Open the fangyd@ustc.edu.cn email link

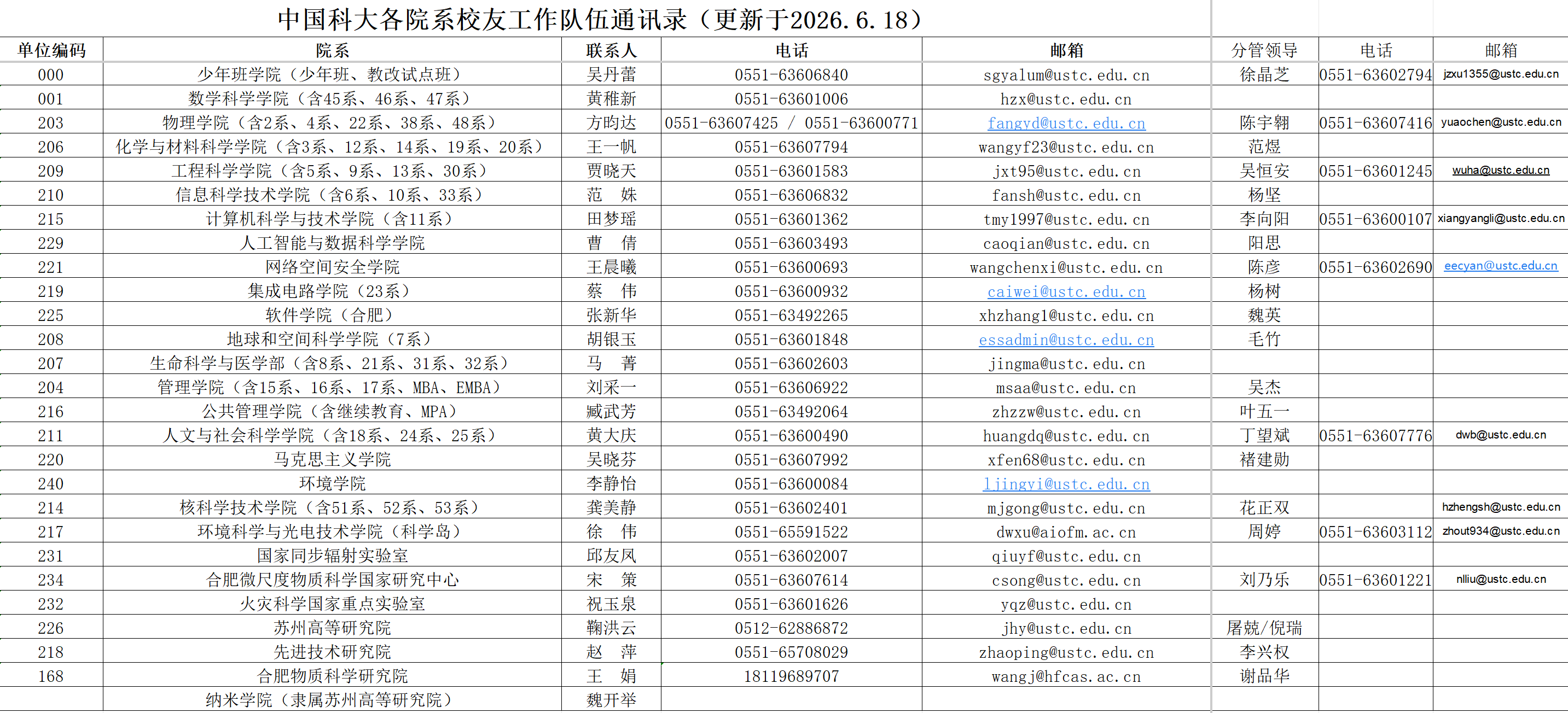1066,123
